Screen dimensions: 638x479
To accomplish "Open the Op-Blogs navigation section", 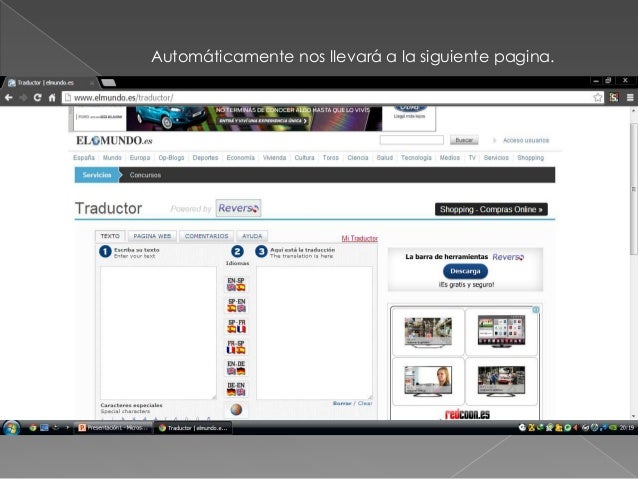I will click(x=171, y=157).
